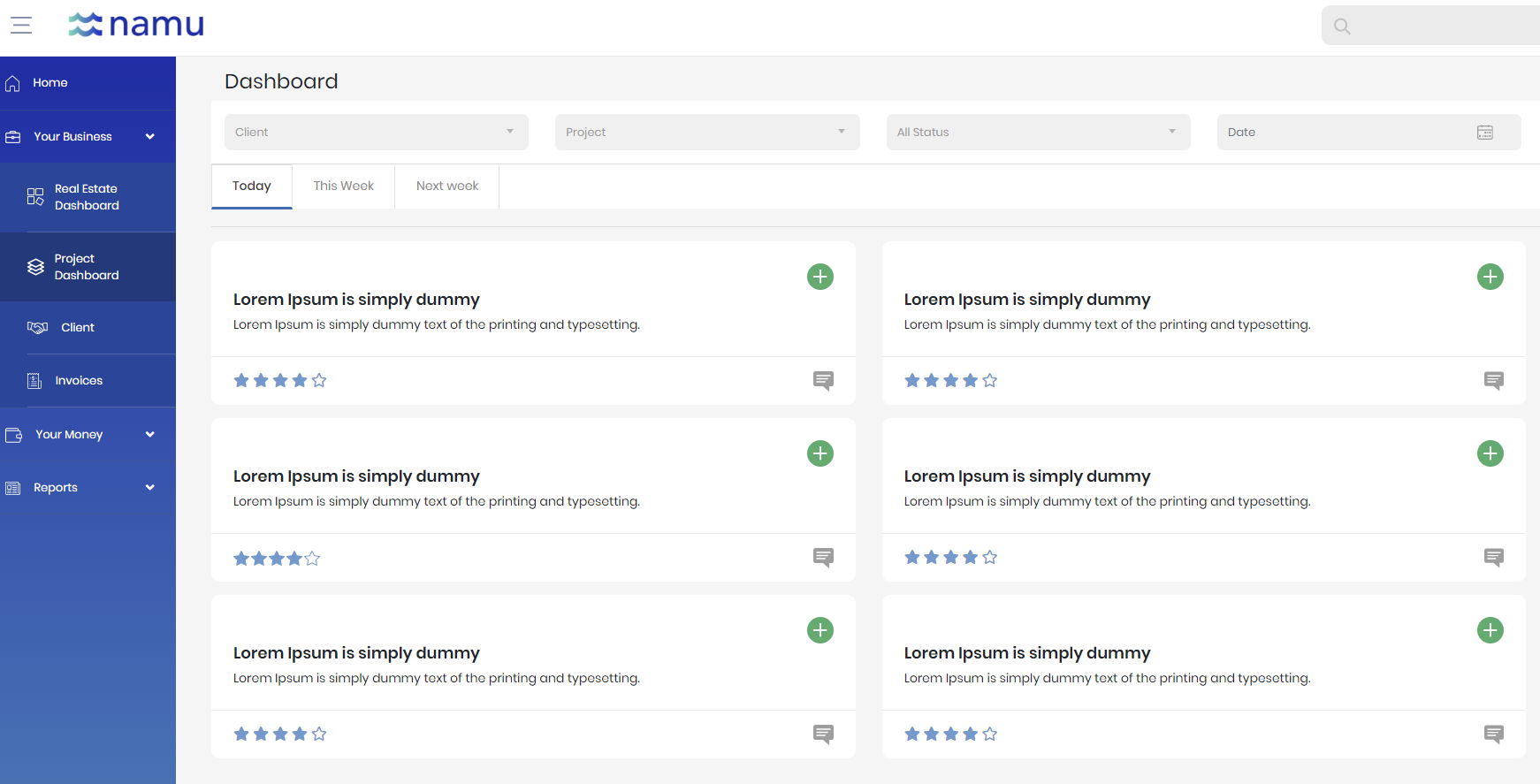Click the Invoices document icon

(34, 381)
